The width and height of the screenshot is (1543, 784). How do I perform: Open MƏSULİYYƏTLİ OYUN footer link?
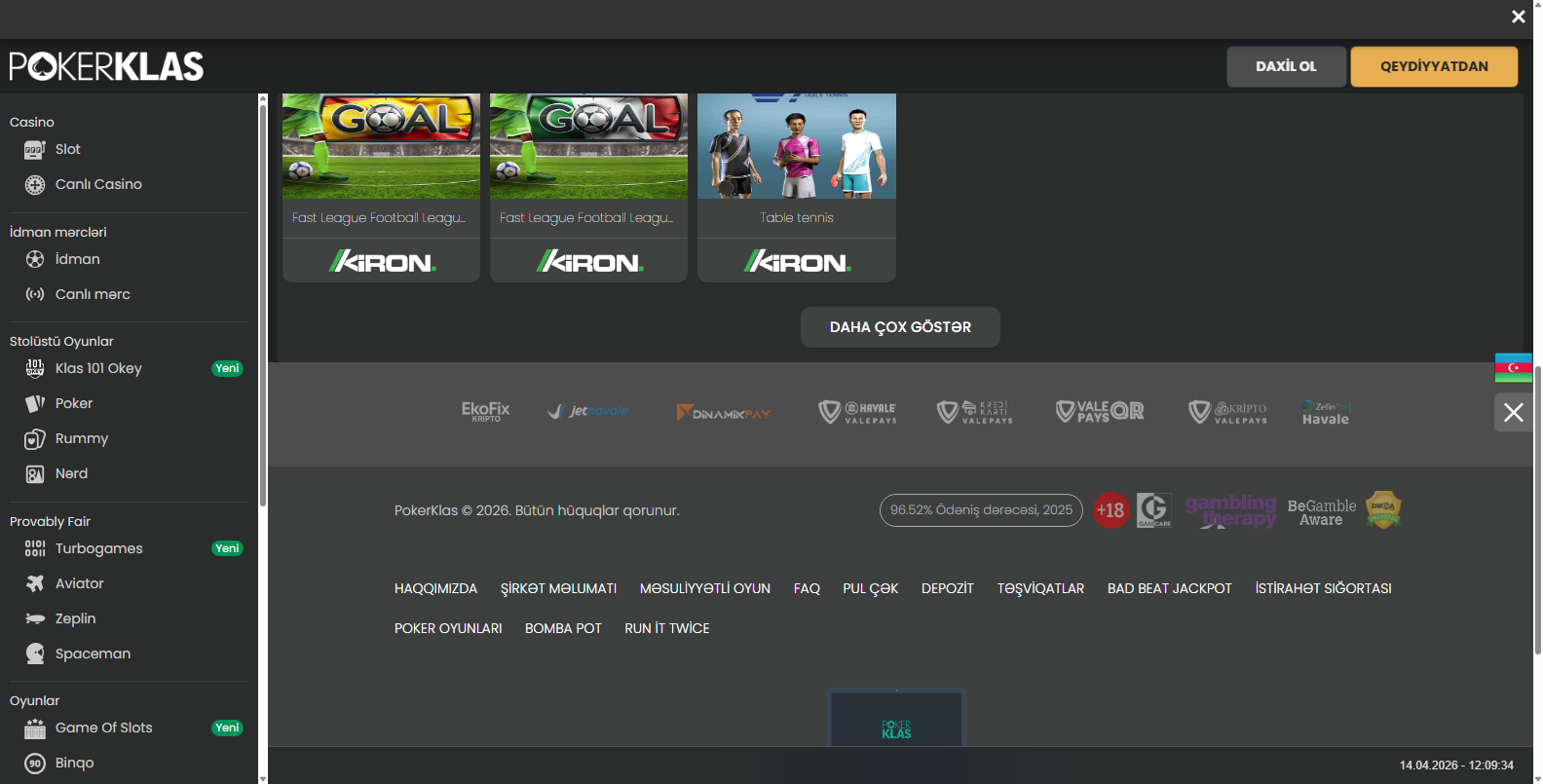tap(705, 588)
